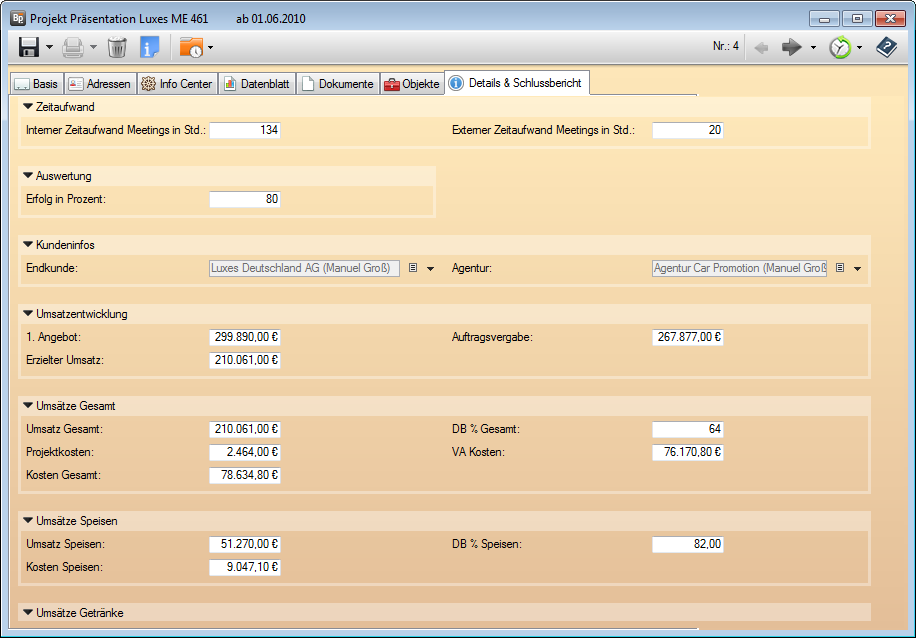Click the VA Kosten value field
Viewport: 916px width, 638px height.
[687, 452]
